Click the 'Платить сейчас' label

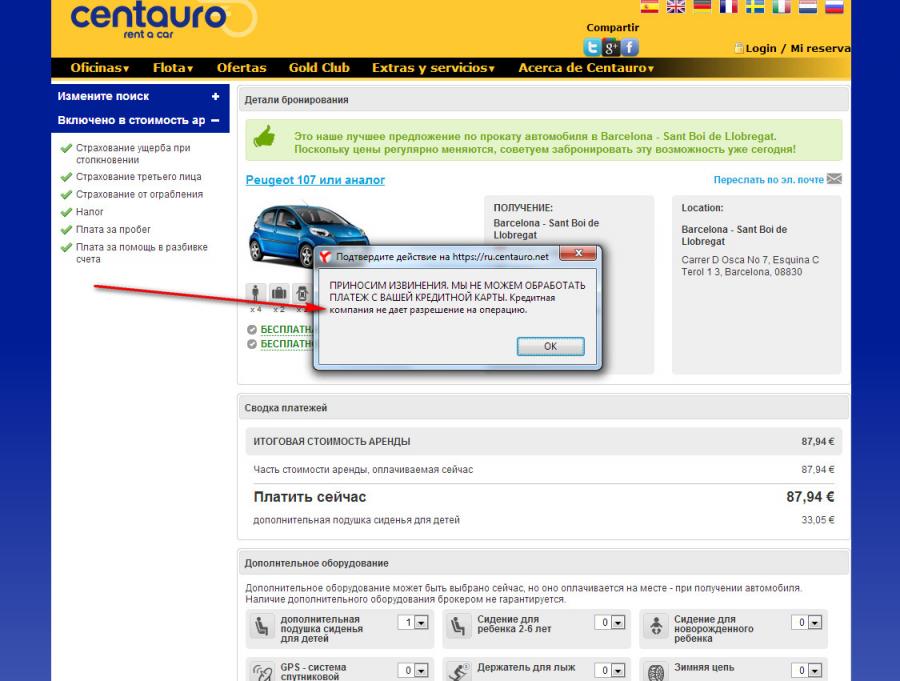310,497
